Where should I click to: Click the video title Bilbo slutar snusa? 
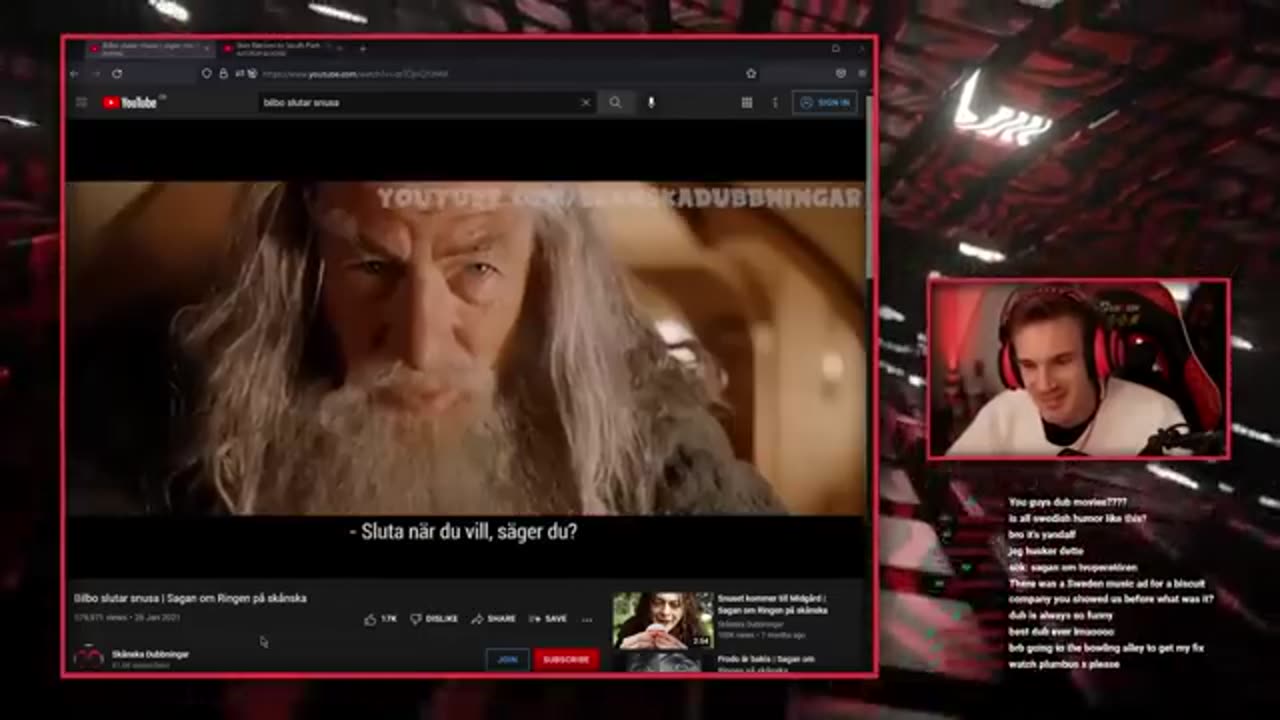tap(190, 598)
